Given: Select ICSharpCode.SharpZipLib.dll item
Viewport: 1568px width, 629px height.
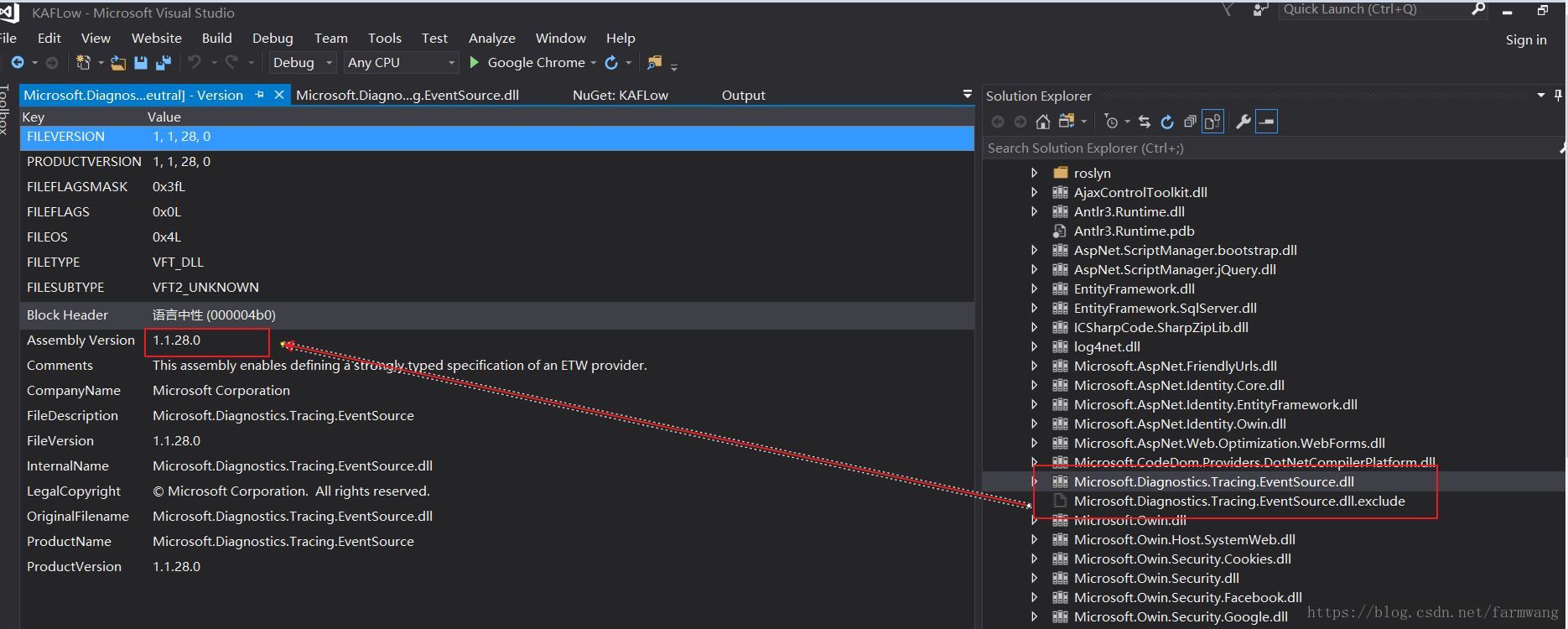Looking at the screenshot, I should click(1160, 327).
